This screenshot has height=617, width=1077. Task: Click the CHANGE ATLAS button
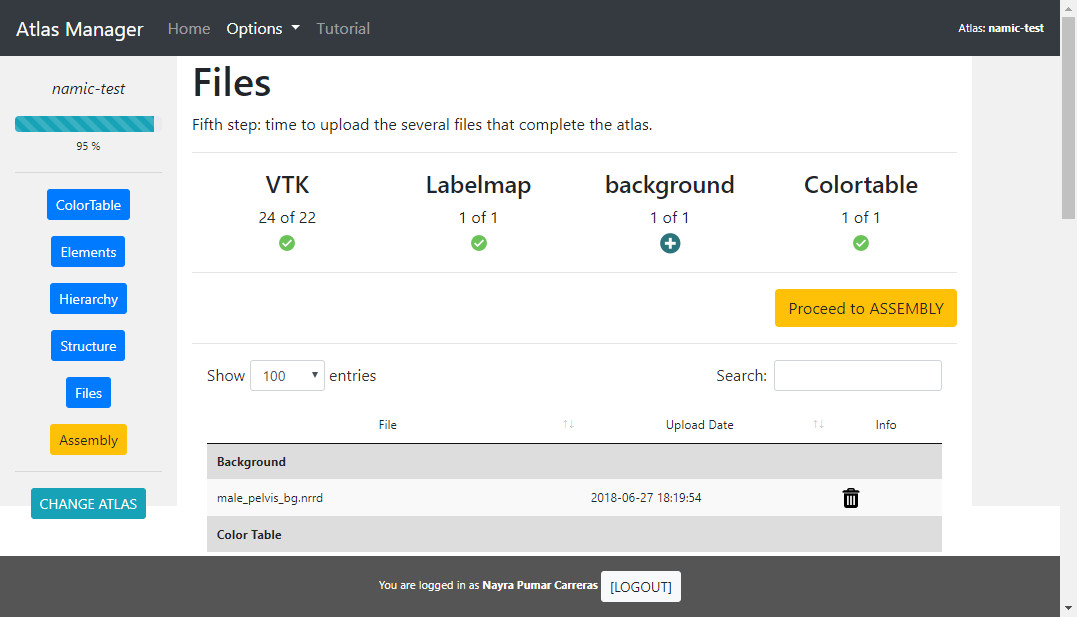click(x=88, y=504)
